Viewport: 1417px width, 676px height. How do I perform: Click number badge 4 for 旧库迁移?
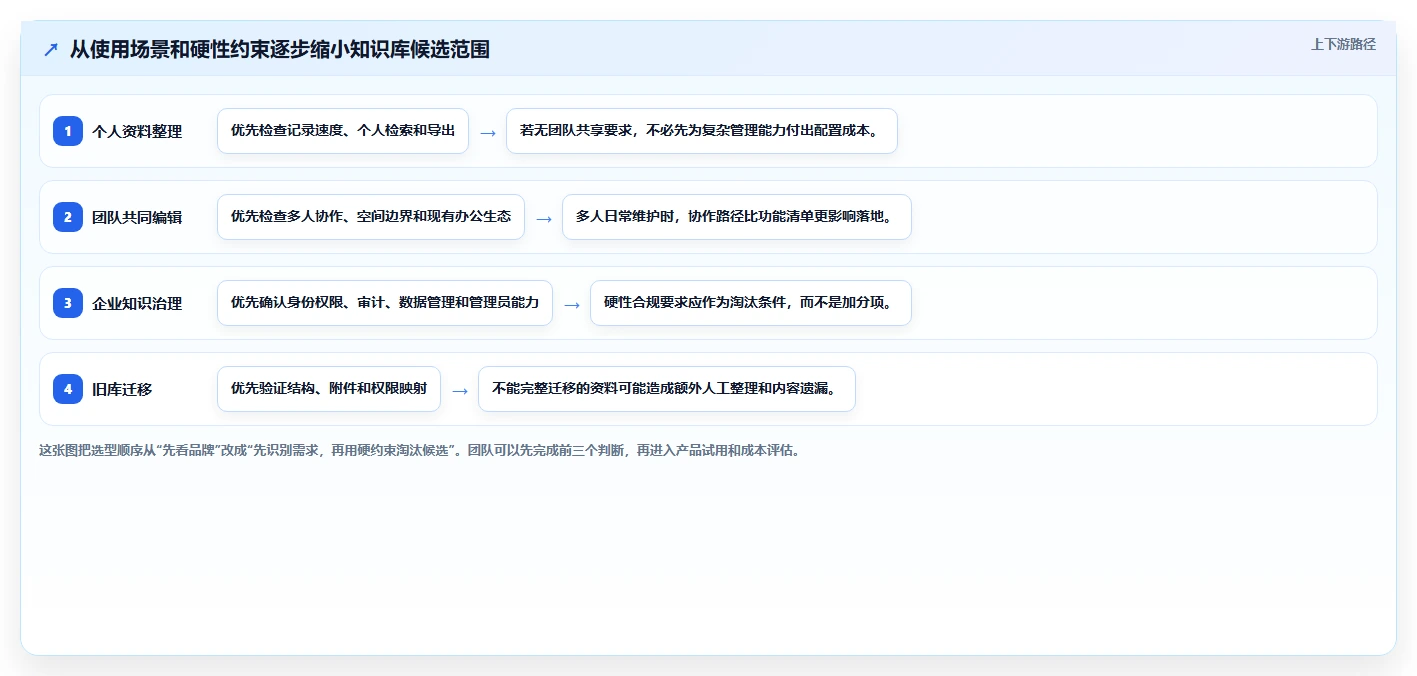68,388
